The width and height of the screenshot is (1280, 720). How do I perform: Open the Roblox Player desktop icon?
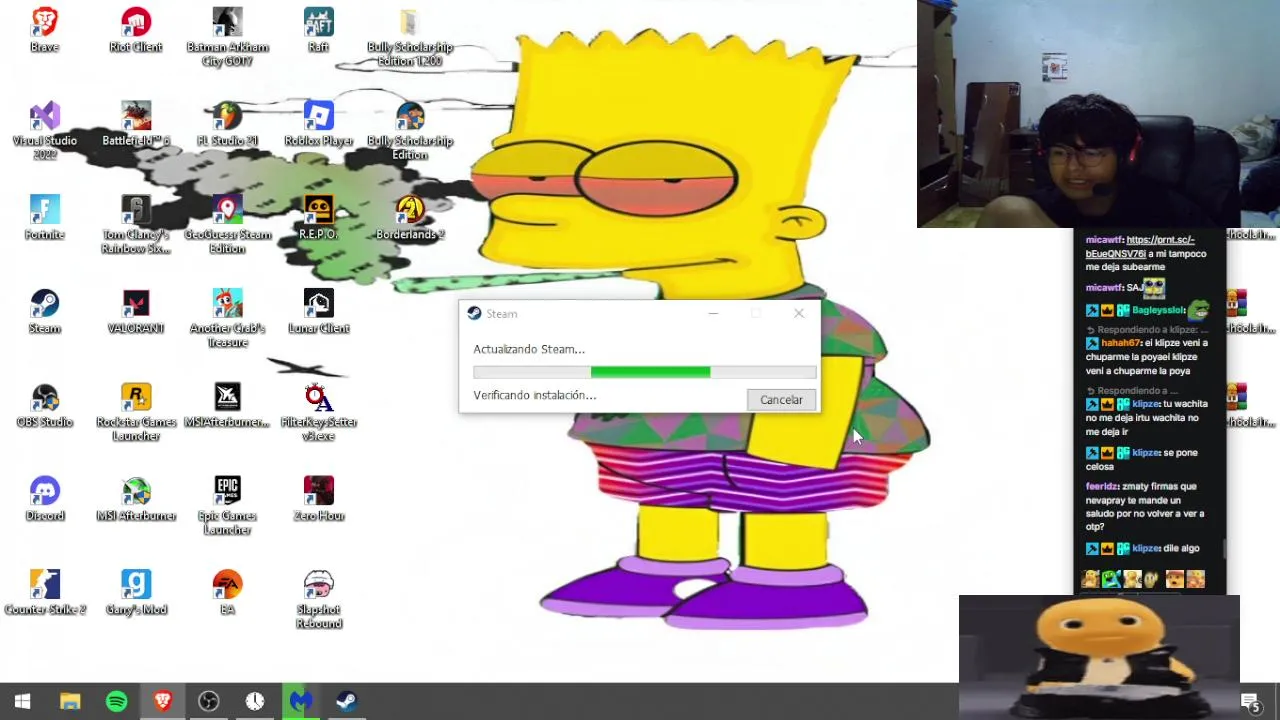[318, 124]
